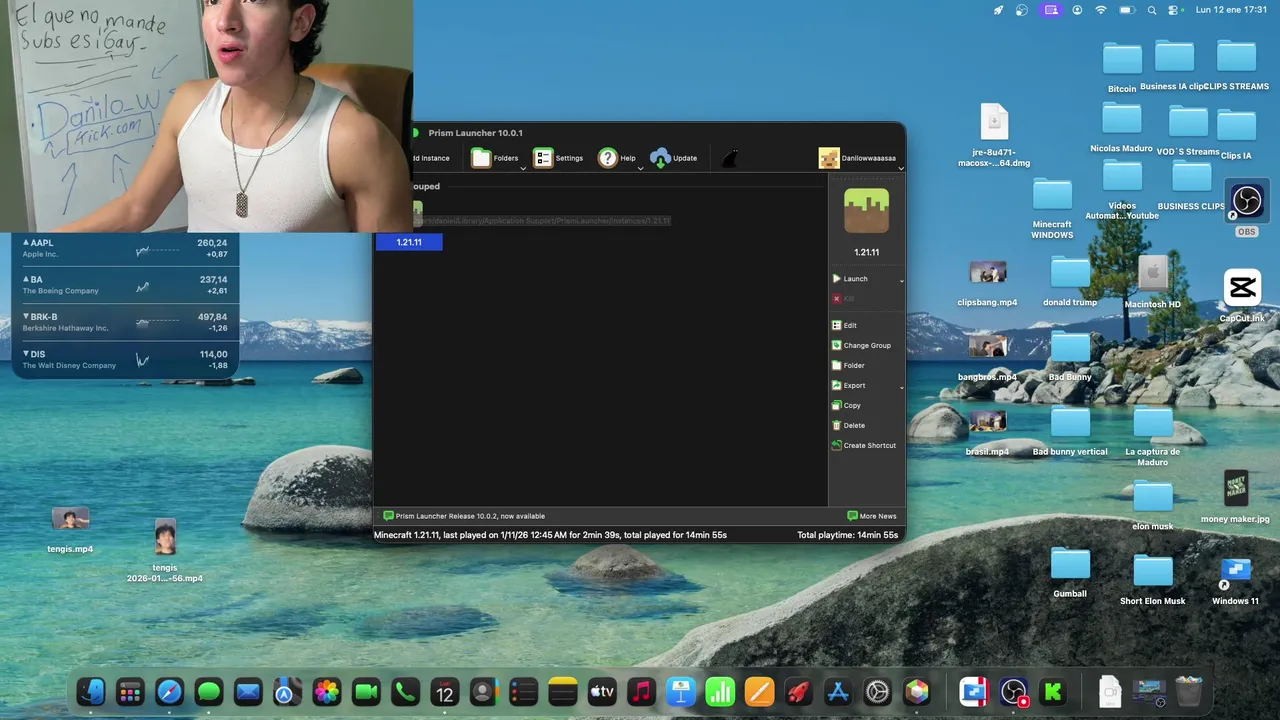Select the Minecraft WINDOWS desktop folder
Screen dimensions: 1280x720
click(1052, 208)
